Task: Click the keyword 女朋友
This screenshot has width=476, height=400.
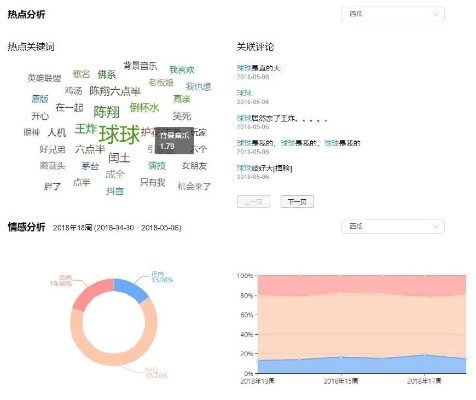Action: click(x=194, y=166)
